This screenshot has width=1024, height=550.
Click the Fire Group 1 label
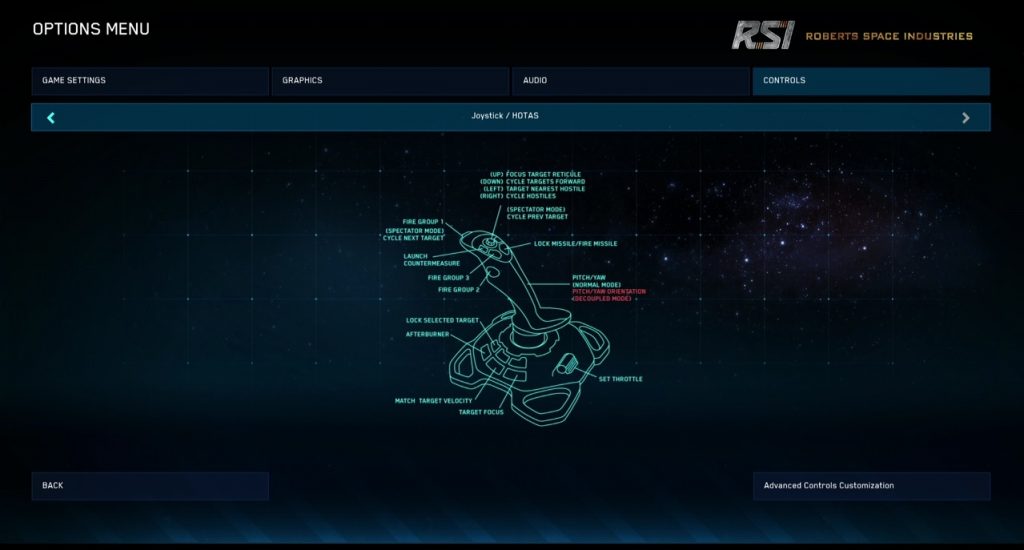pyautogui.click(x=423, y=222)
